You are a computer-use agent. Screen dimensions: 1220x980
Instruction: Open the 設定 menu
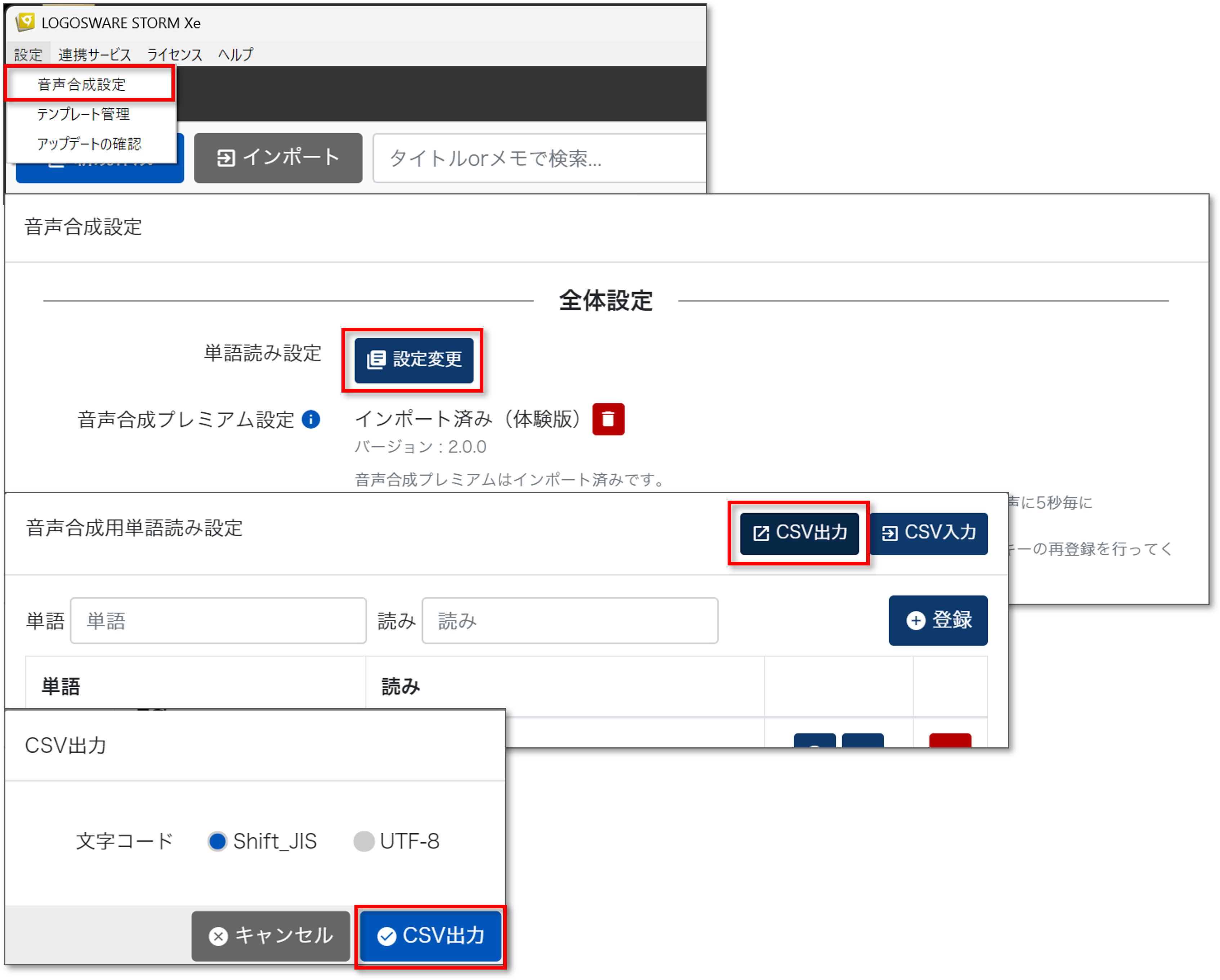pos(28,55)
